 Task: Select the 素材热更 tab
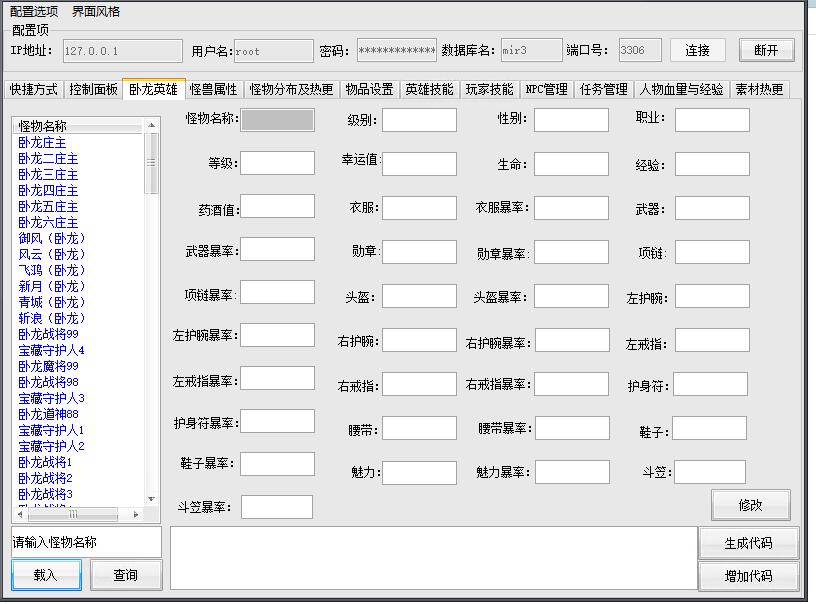[759, 89]
